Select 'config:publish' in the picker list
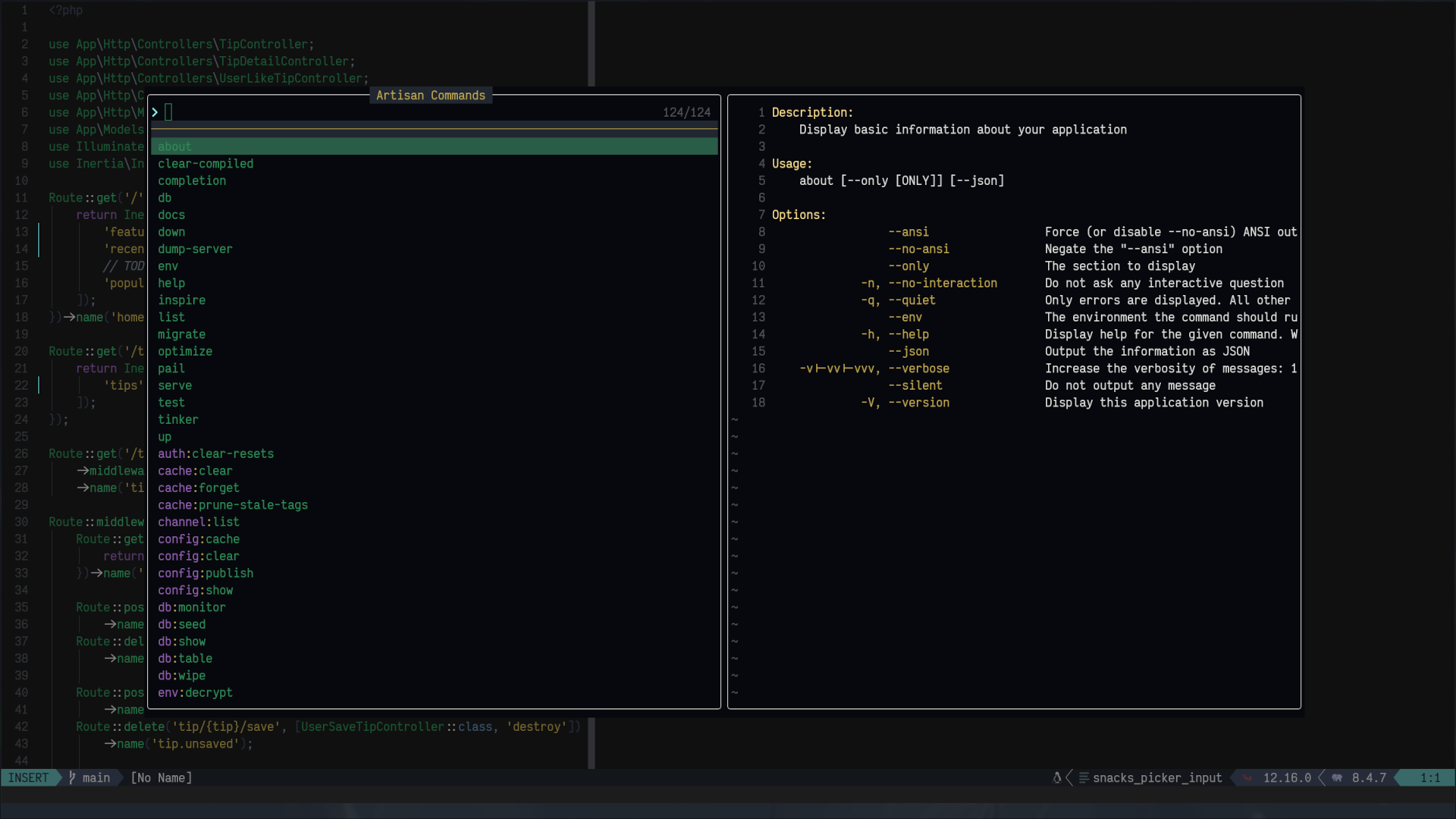This screenshot has width=1456, height=819. [206, 573]
